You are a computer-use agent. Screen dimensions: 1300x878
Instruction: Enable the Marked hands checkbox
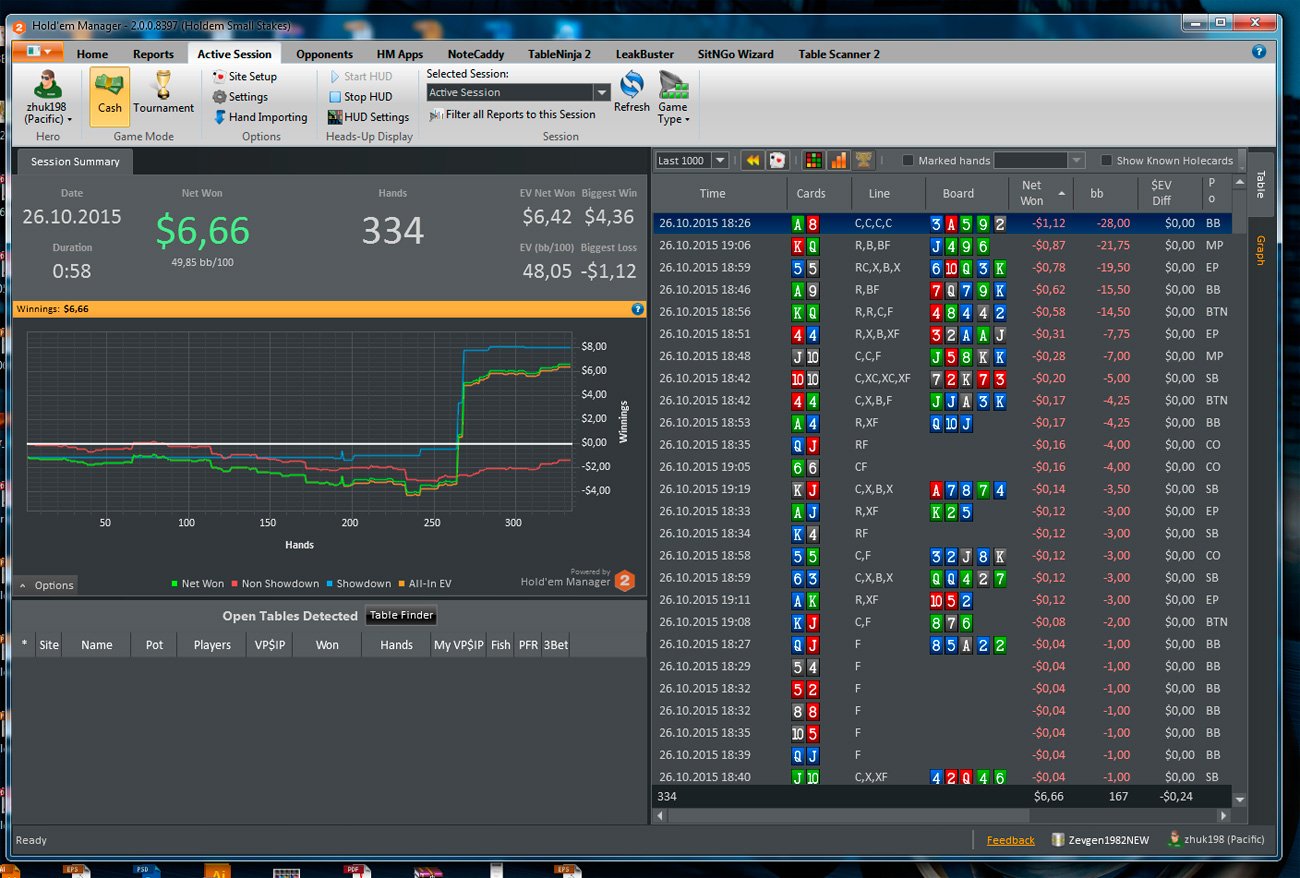(x=908, y=160)
